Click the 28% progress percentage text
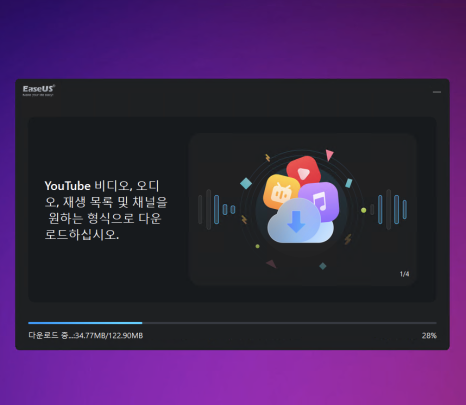The image size is (466, 405). [x=429, y=336]
